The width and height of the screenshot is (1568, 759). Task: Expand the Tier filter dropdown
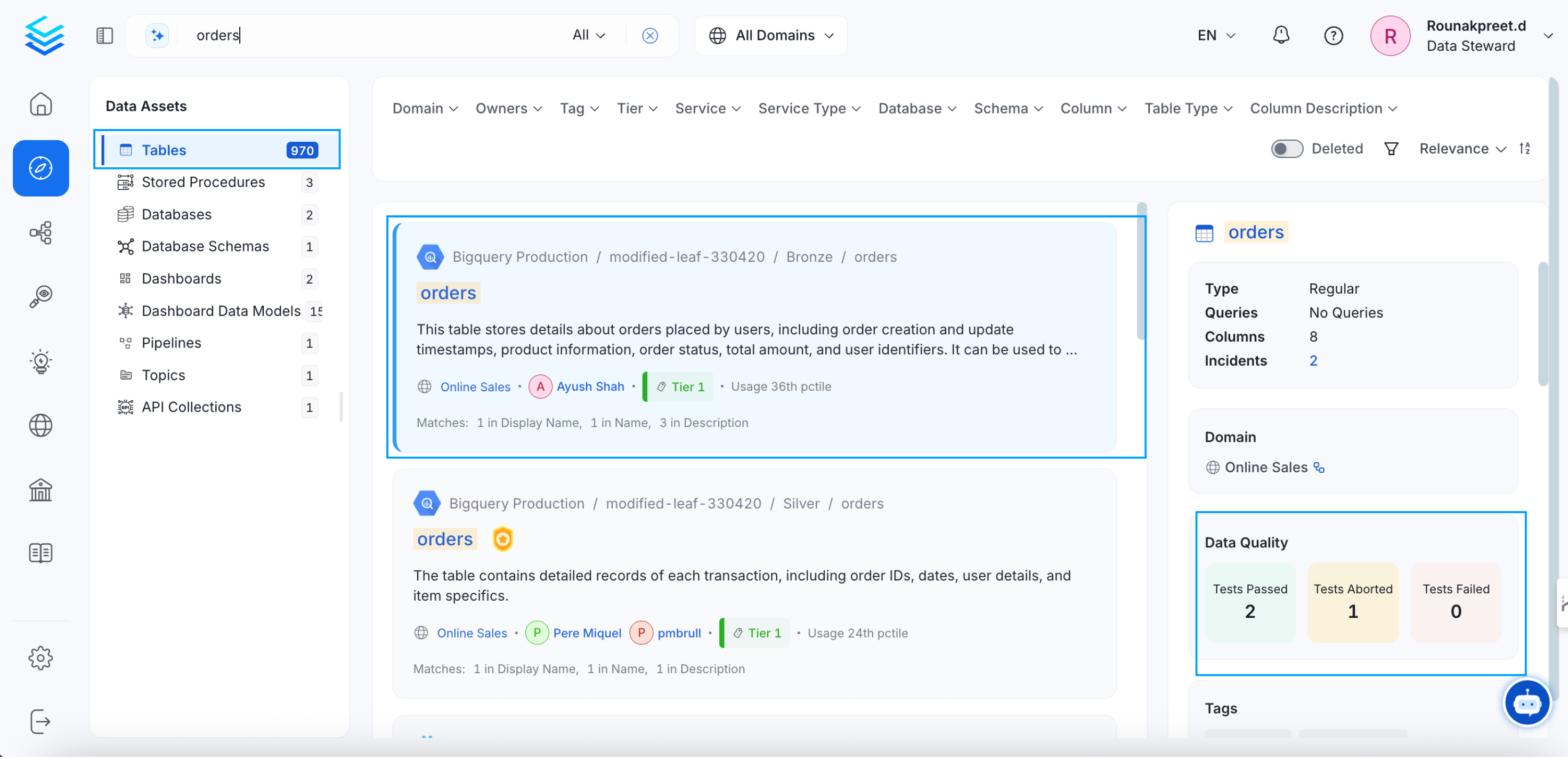(x=636, y=108)
